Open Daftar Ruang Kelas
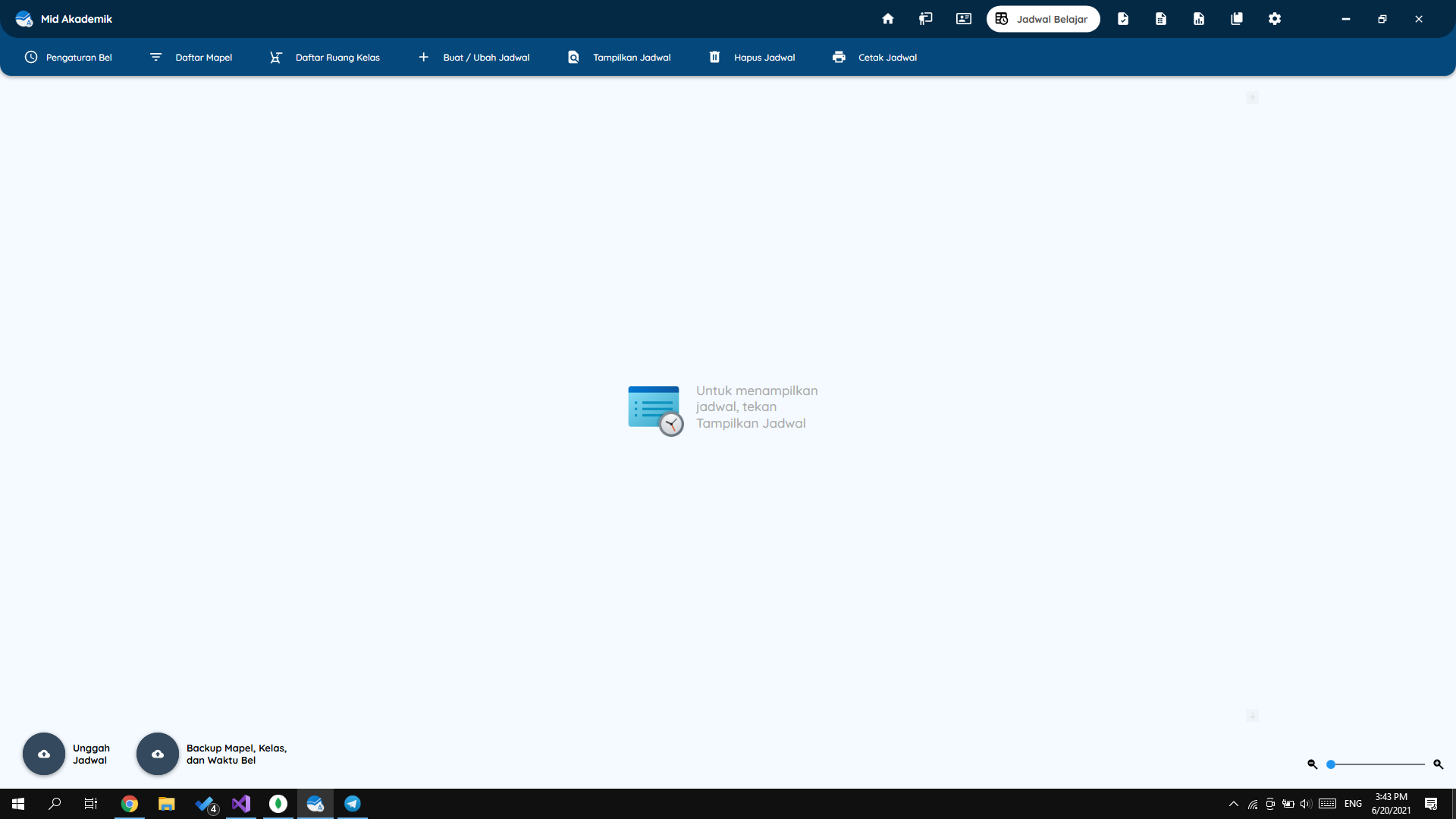1456x819 pixels. pos(325,57)
